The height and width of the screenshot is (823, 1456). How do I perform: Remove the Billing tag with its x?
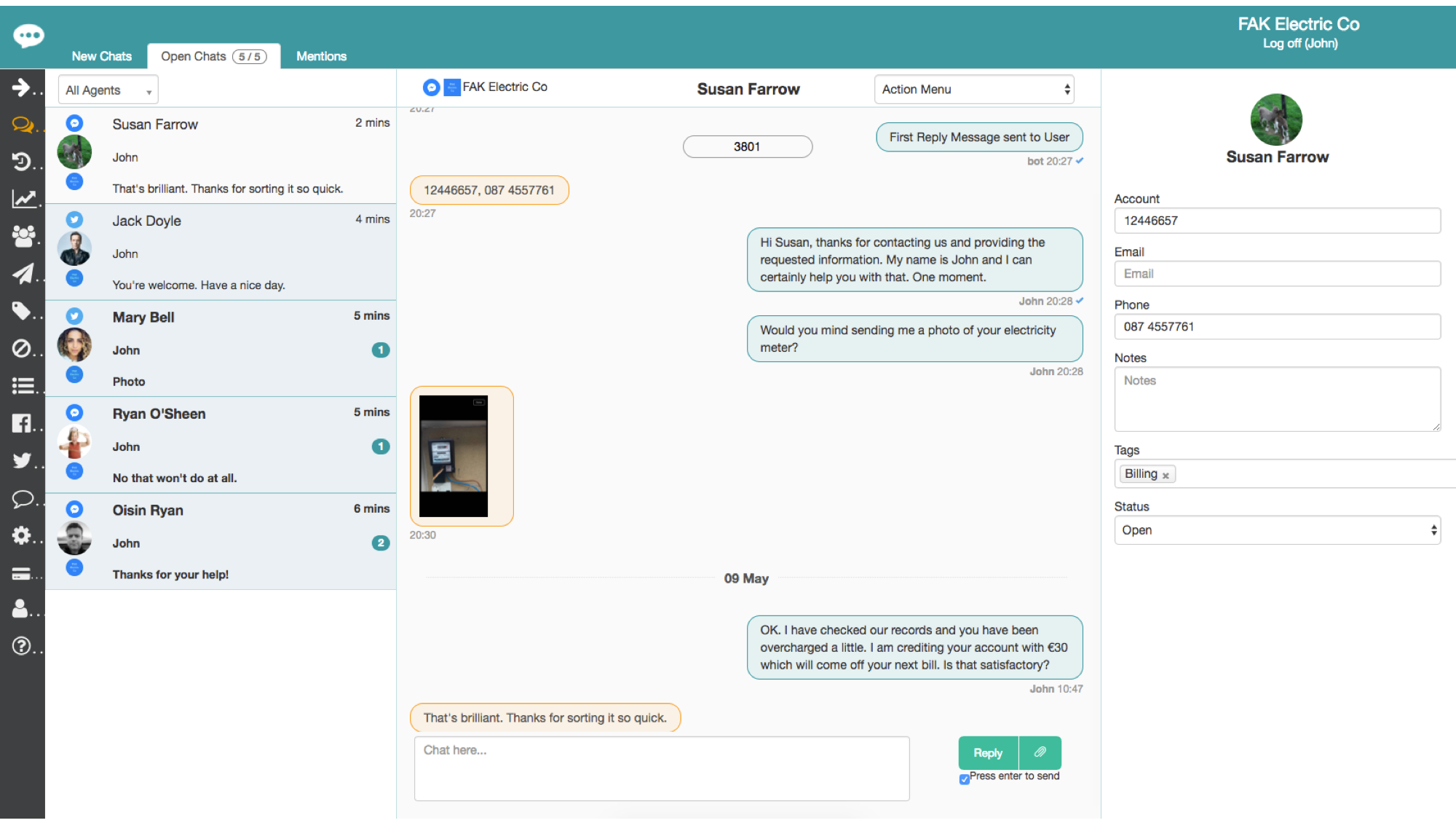(1166, 476)
